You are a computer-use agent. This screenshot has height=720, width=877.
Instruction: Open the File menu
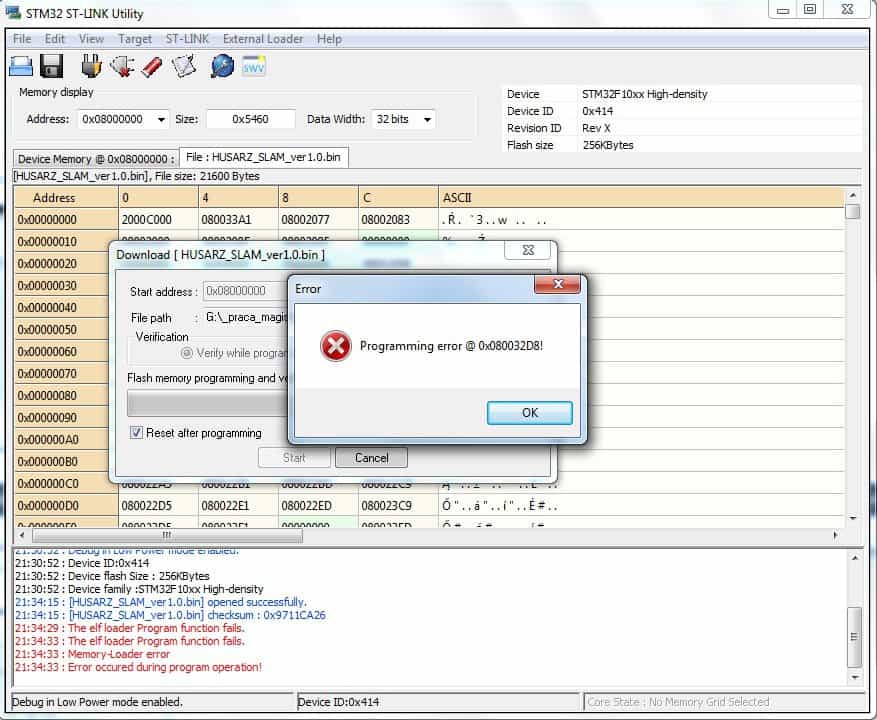click(x=22, y=39)
